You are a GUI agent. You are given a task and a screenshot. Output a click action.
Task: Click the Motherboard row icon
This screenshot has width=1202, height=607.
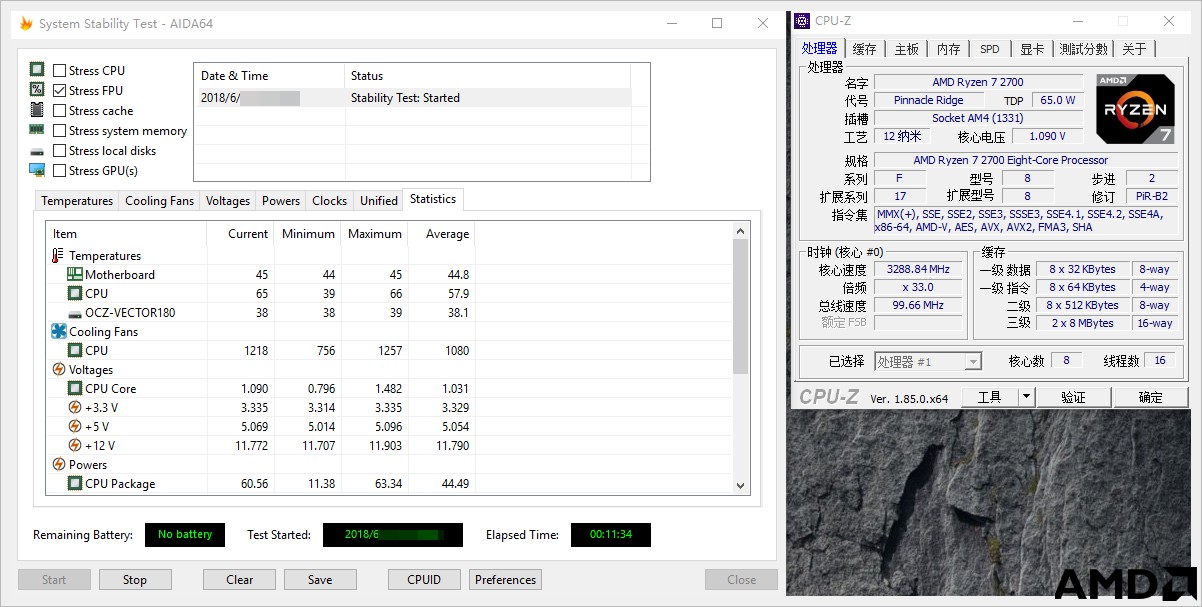(x=75, y=275)
